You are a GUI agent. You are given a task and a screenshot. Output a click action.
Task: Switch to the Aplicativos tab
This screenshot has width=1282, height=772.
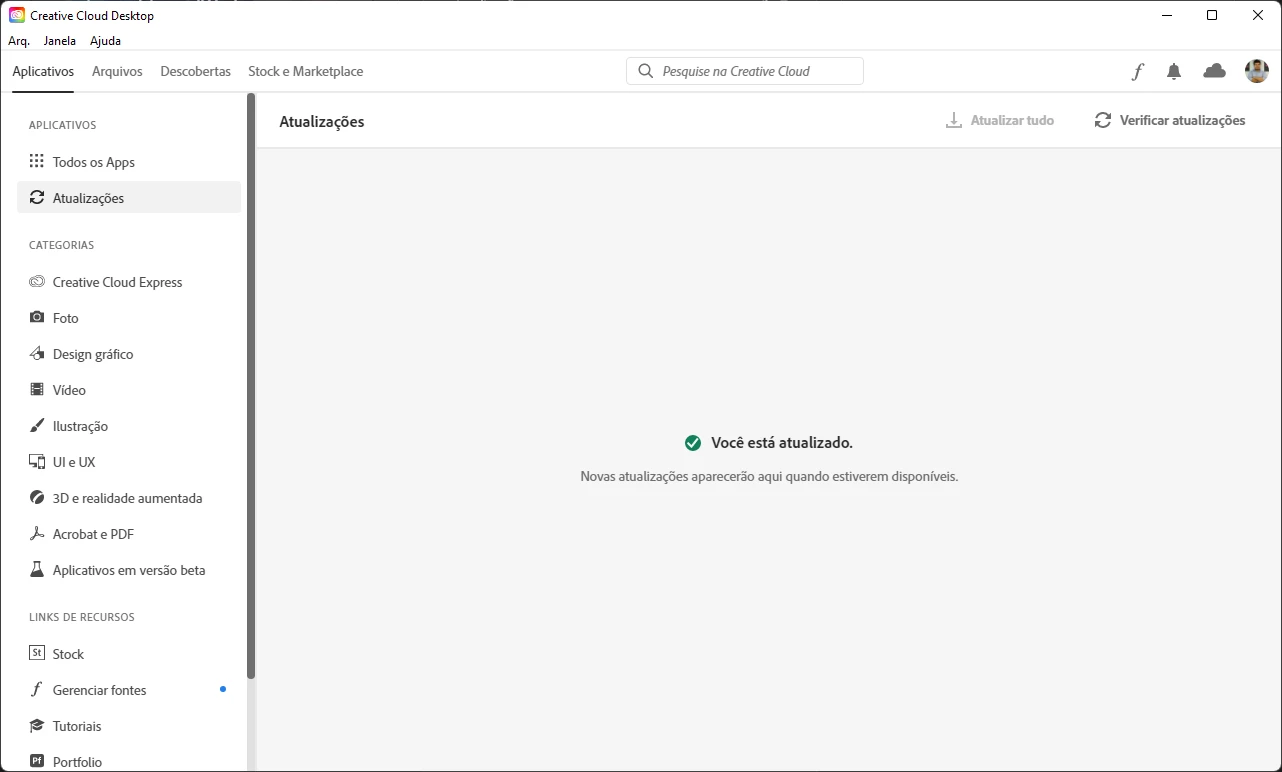[43, 71]
